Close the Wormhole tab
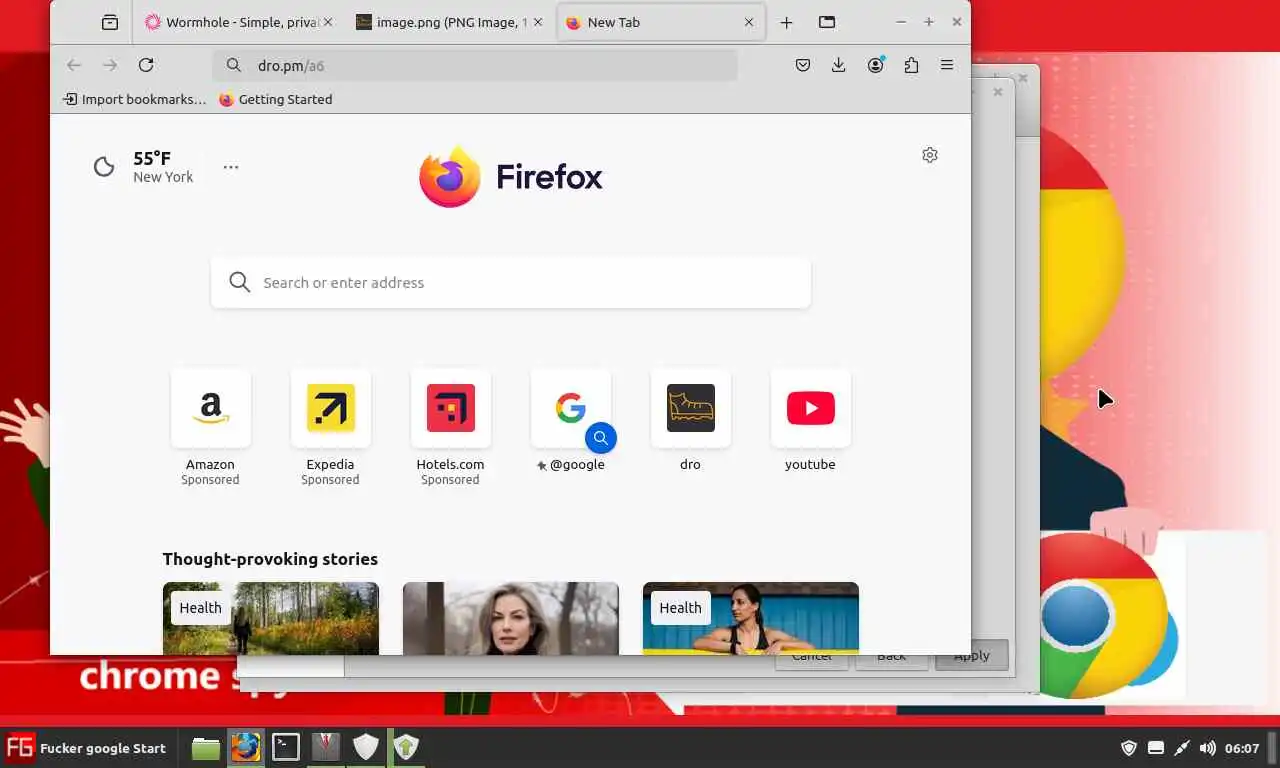The height and width of the screenshot is (768, 1280). [328, 22]
